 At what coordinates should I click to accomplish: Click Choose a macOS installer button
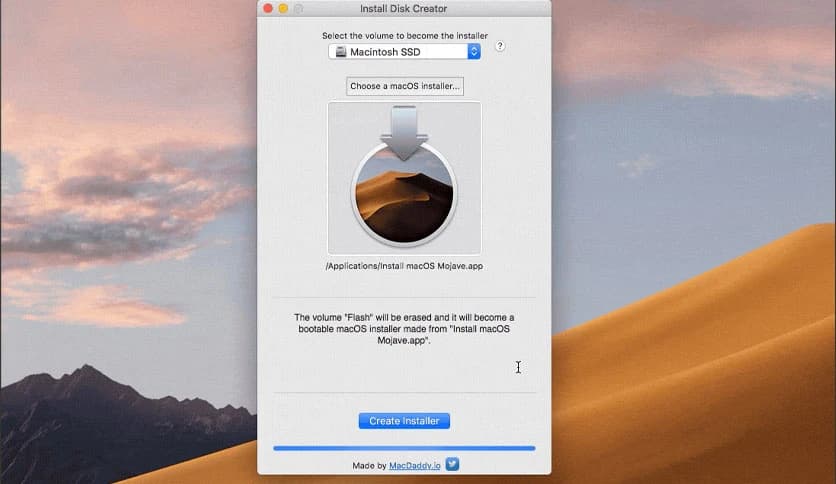pos(405,86)
